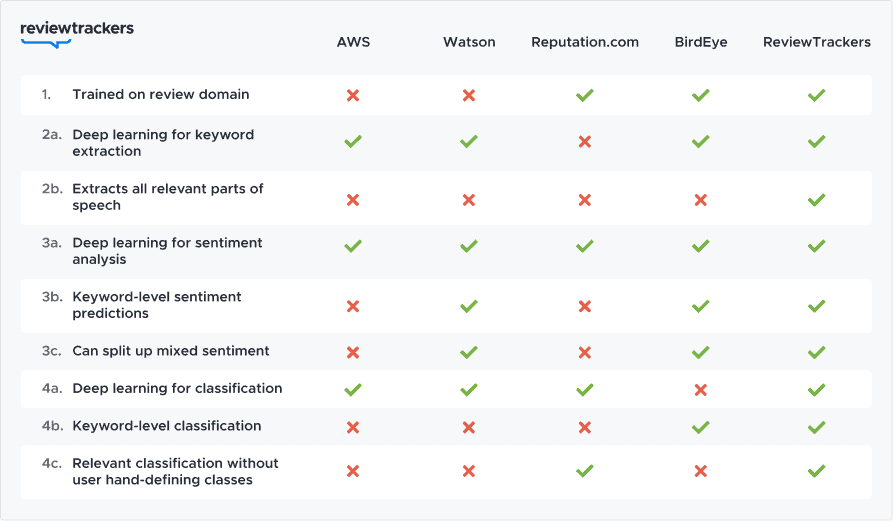Click ReviewTrackers check for keyword-level sentiment predictions
Image resolution: width=893 pixels, height=521 pixels.
817,306
